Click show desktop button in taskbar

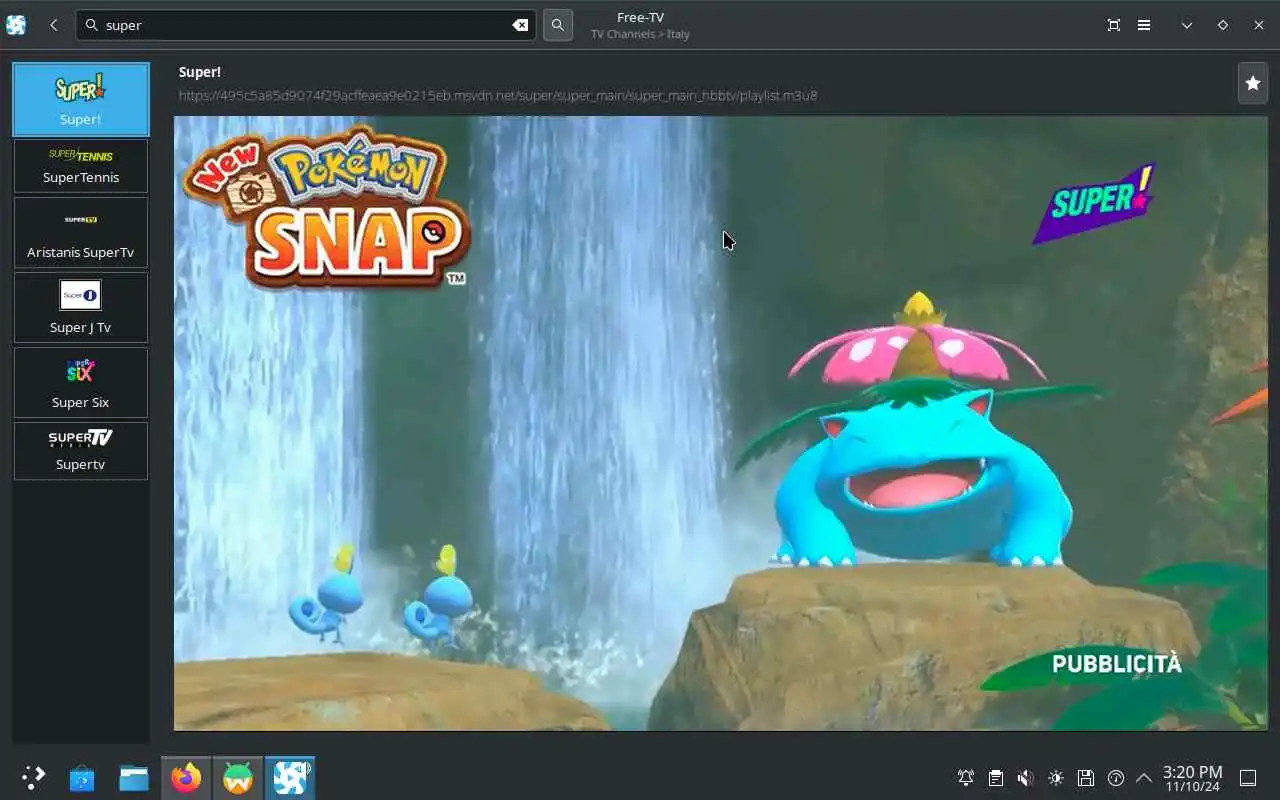pyautogui.click(x=1248, y=777)
